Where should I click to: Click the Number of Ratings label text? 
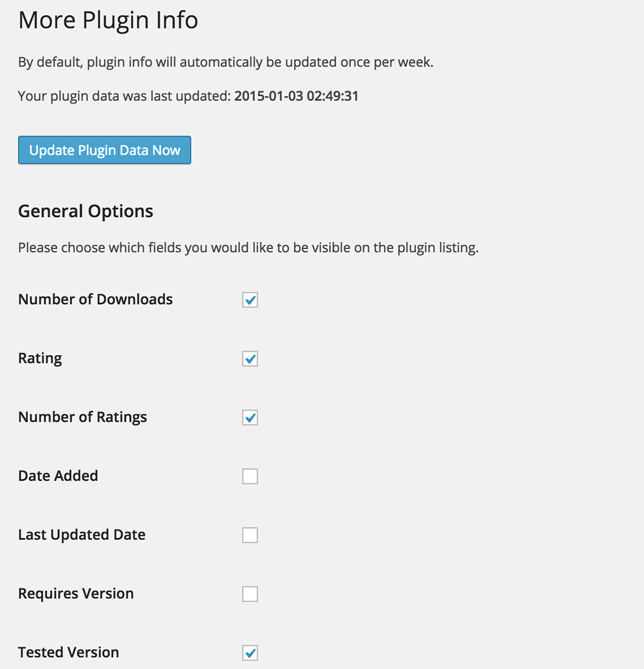click(82, 417)
